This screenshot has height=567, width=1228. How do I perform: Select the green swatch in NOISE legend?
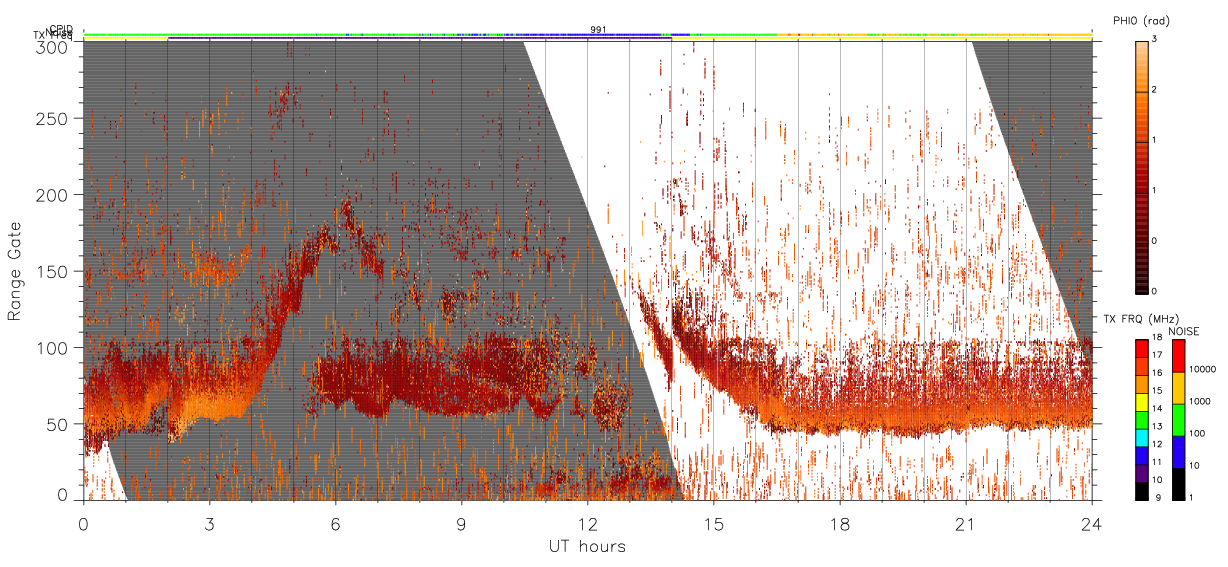click(1178, 419)
